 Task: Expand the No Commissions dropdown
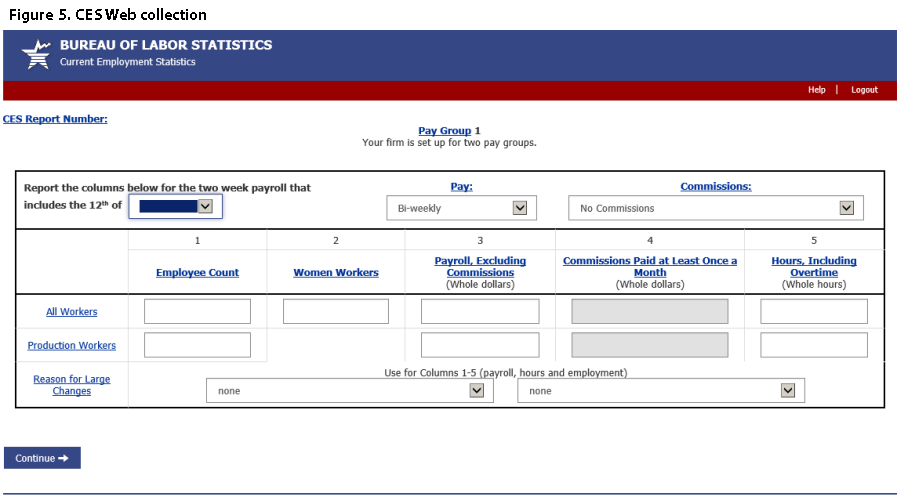(716, 208)
